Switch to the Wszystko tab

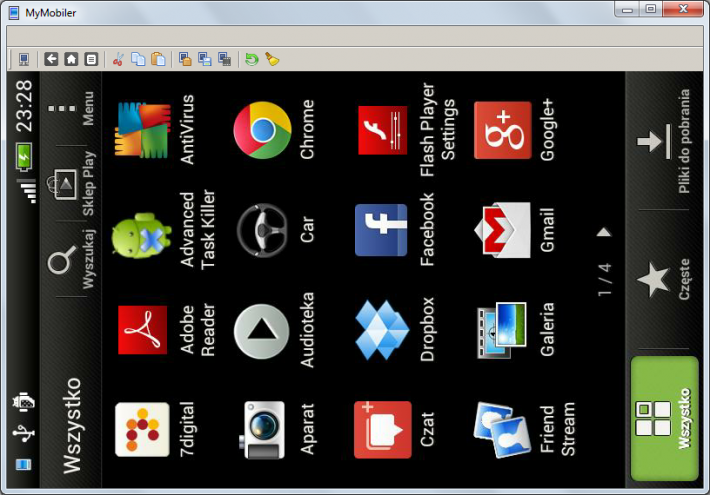(x=664, y=418)
